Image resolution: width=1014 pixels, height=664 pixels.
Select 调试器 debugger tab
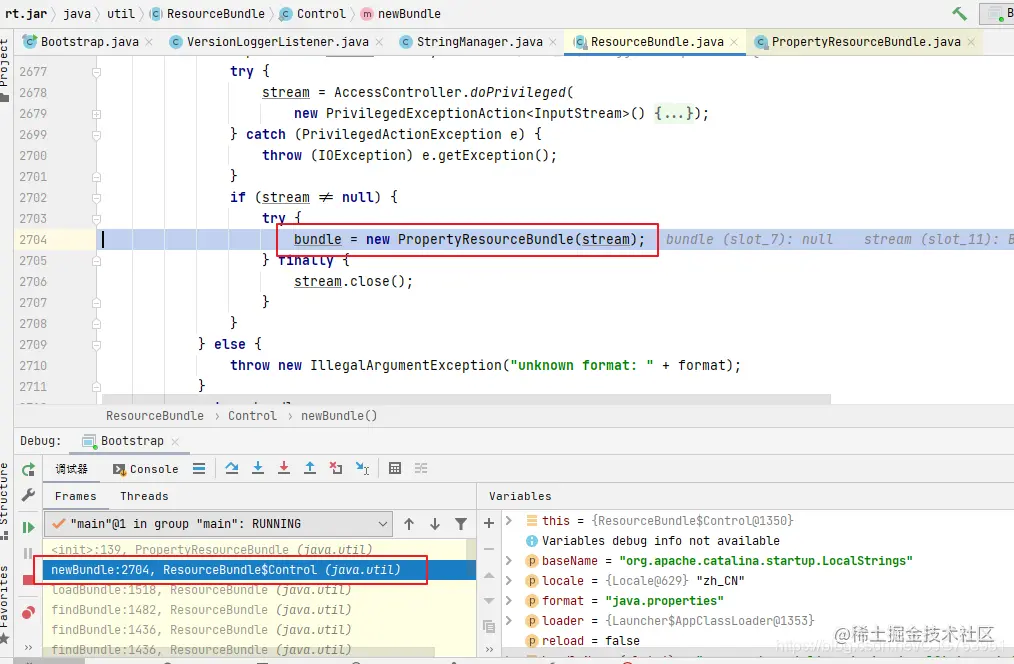click(71, 469)
